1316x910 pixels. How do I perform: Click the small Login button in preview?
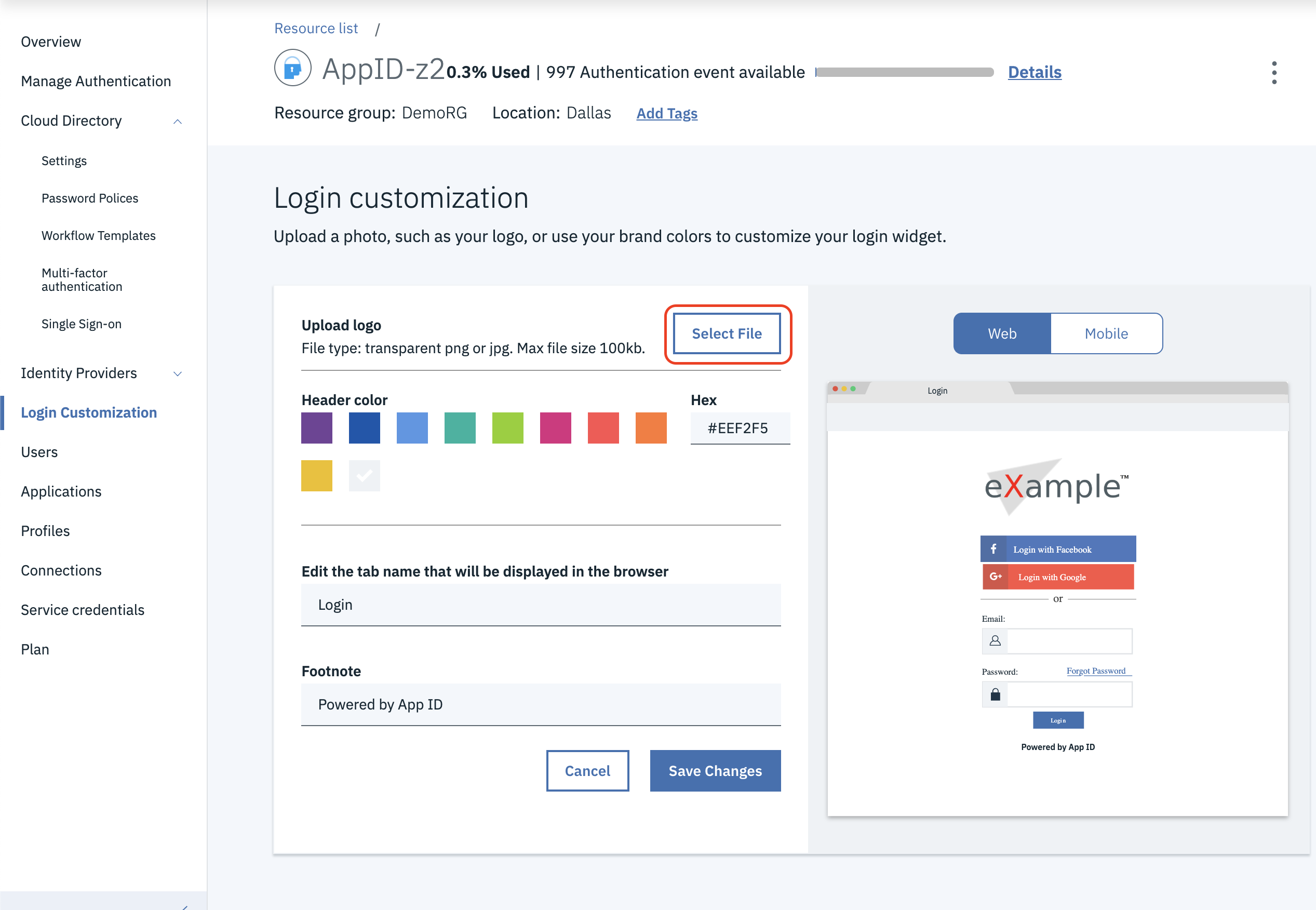(1058, 720)
